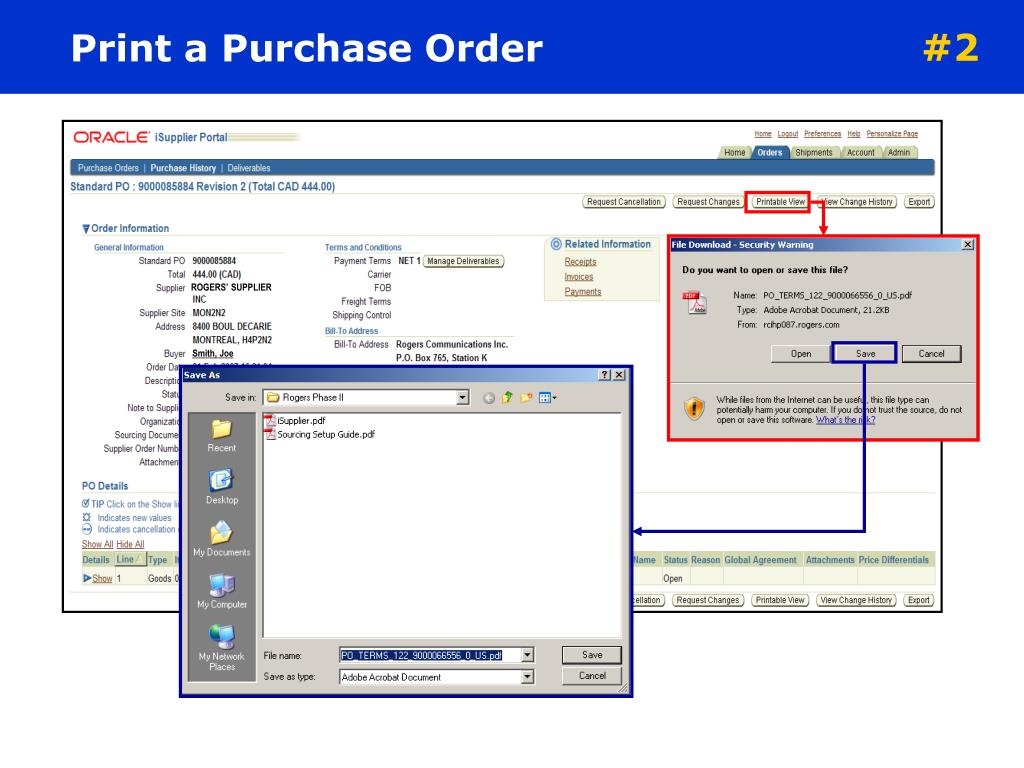Click the top View Change History button
Screen dimensions: 1024x768
(x=857, y=202)
